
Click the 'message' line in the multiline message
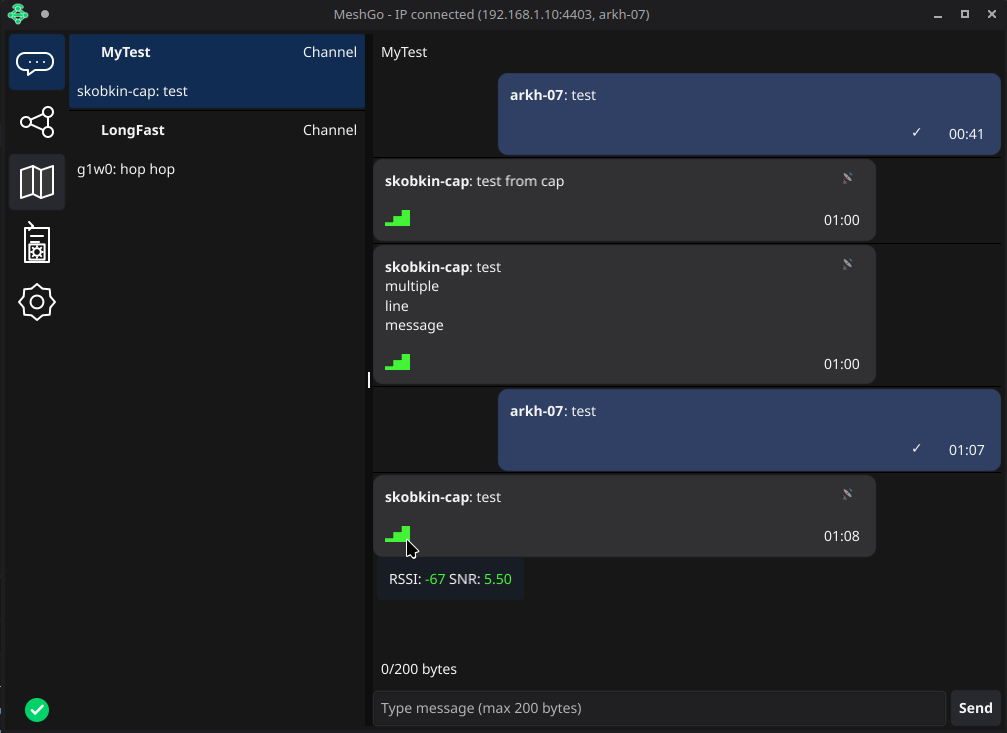[414, 325]
